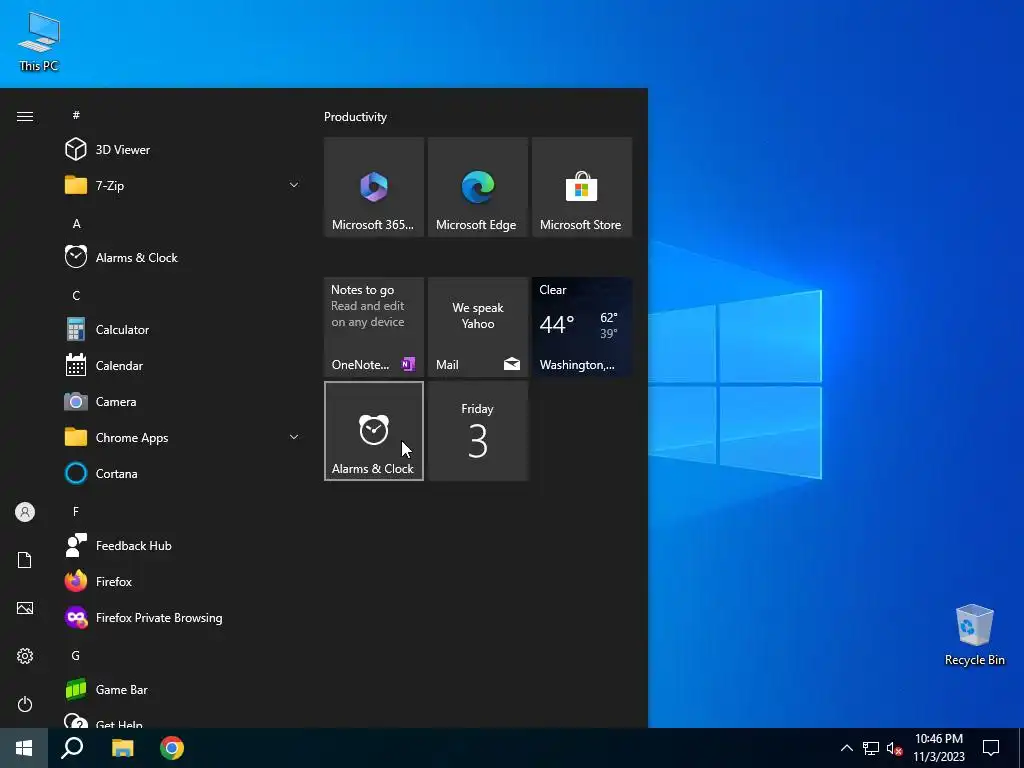Open the Mail tile
Viewport: 1024px width, 768px height.
[x=478, y=327]
